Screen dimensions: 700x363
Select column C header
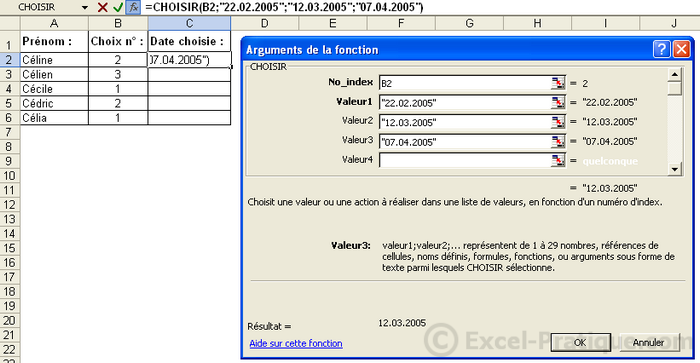click(x=189, y=23)
